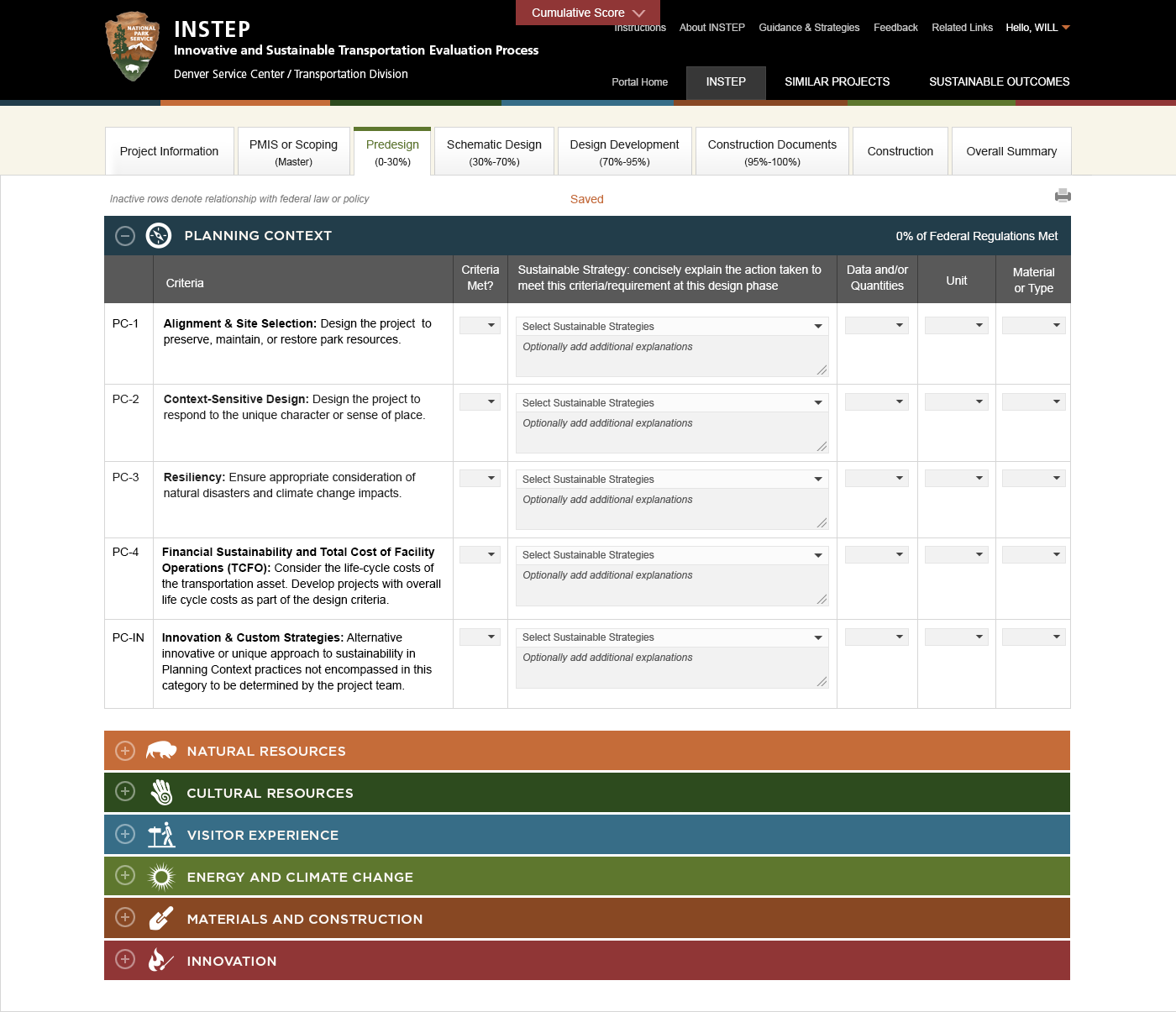
Task: Click the paintbrush icon for Materials and Construction
Action: (x=160, y=918)
